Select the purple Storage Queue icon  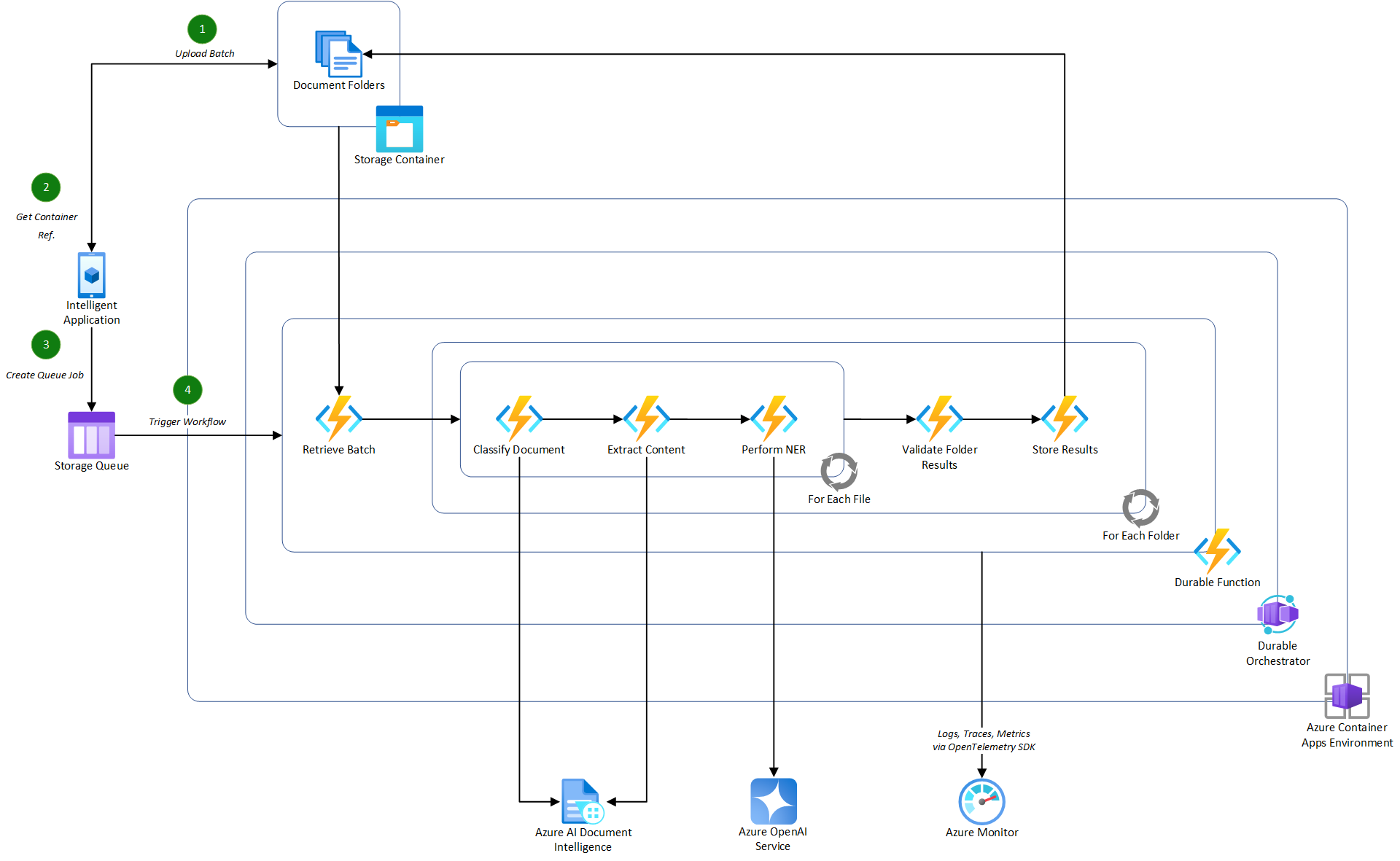pyautogui.click(x=91, y=435)
